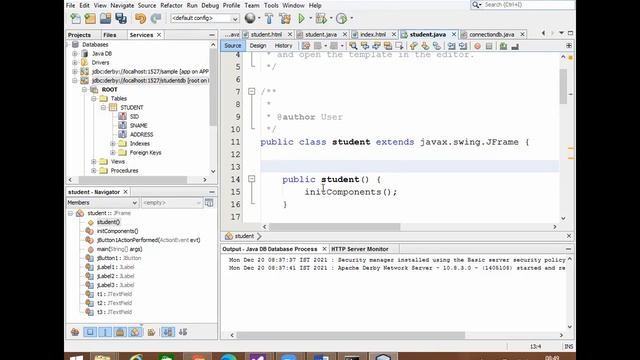Switch to the Projects tab
Image resolution: width=640 pixels, height=360 pixels.
click(x=79, y=35)
